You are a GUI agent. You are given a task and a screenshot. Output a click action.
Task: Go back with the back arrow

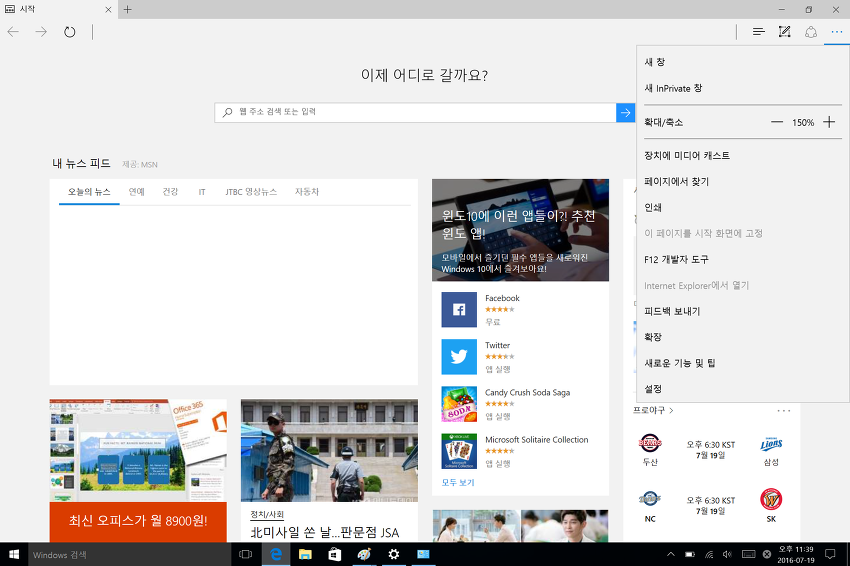tap(13, 32)
